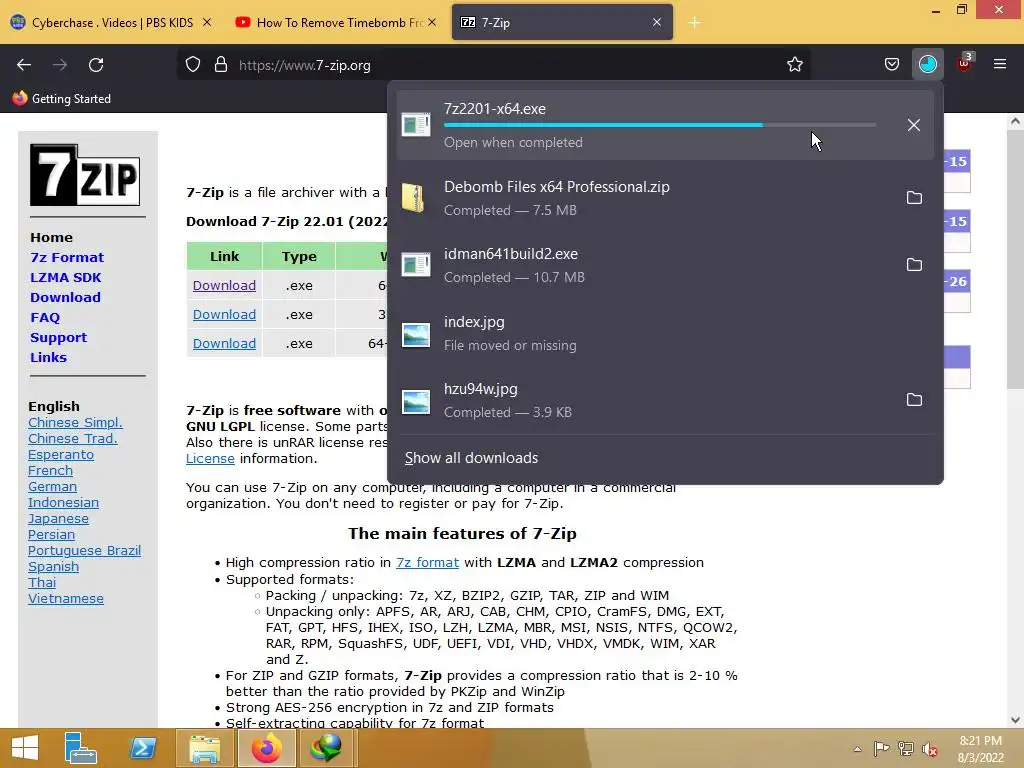The image size is (1024, 768).
Task: Open the License information link
Action: pyautogui.click(x=210, y=458)
